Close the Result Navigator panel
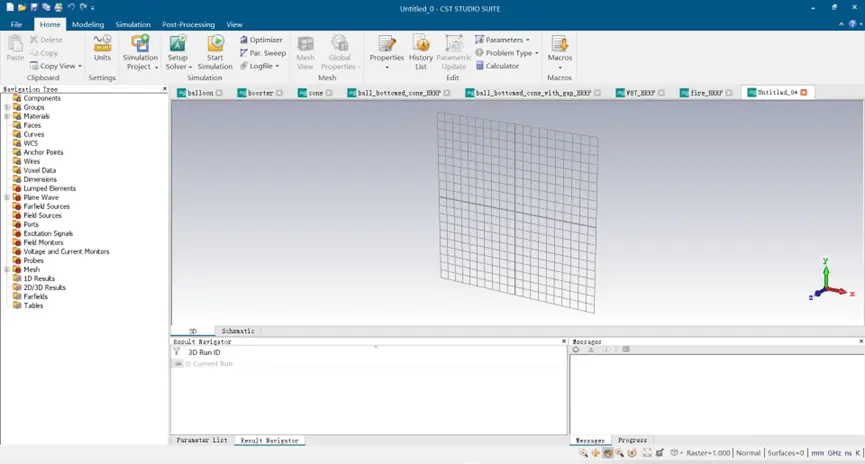 coord(564,342)
